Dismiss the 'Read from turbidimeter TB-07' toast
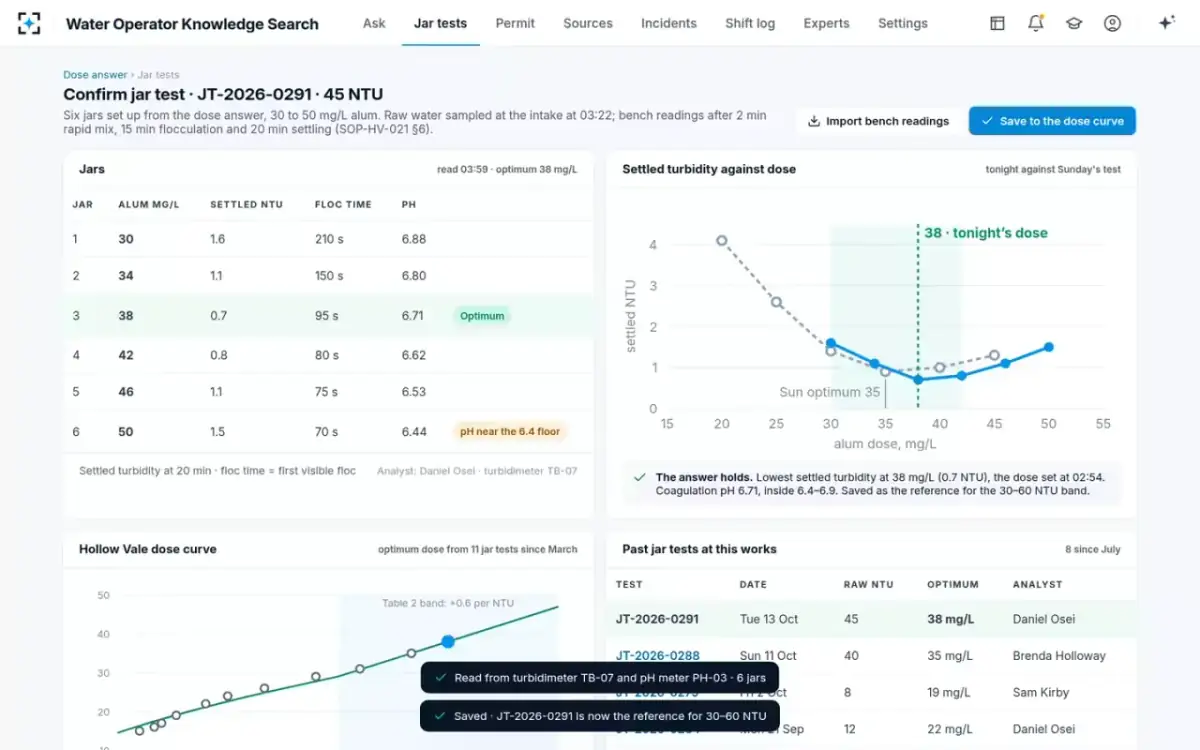The image size is (1200, 750). tap(599, 677)
